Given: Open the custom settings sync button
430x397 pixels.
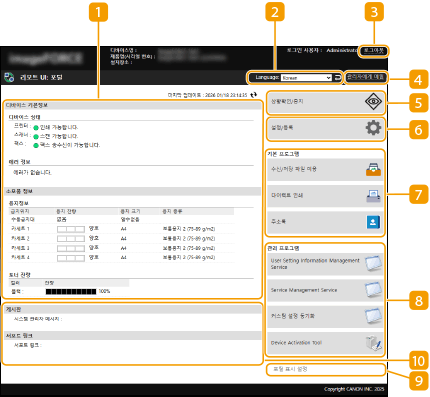Looking at the screenshot, I should point(325,316).
